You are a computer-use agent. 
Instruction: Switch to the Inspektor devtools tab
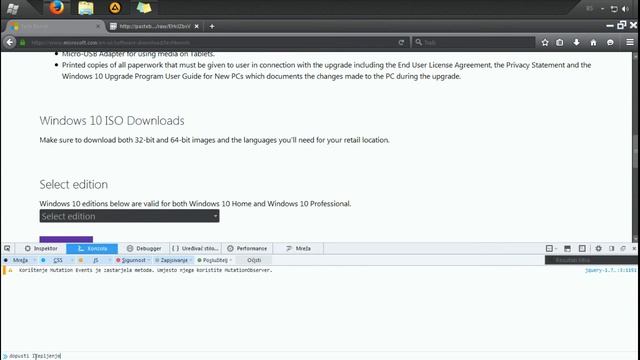click(x=41, y=248)
